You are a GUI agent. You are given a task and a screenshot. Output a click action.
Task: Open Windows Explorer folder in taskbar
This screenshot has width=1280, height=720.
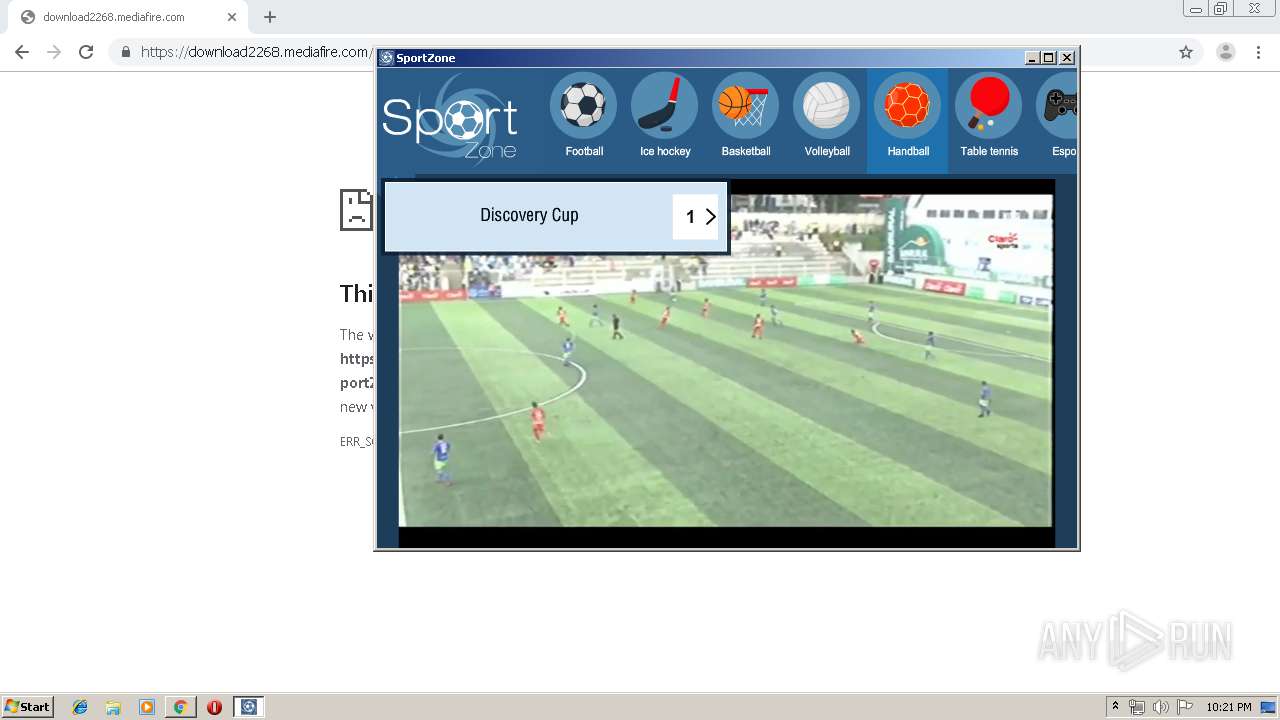(x=113, y=707)
